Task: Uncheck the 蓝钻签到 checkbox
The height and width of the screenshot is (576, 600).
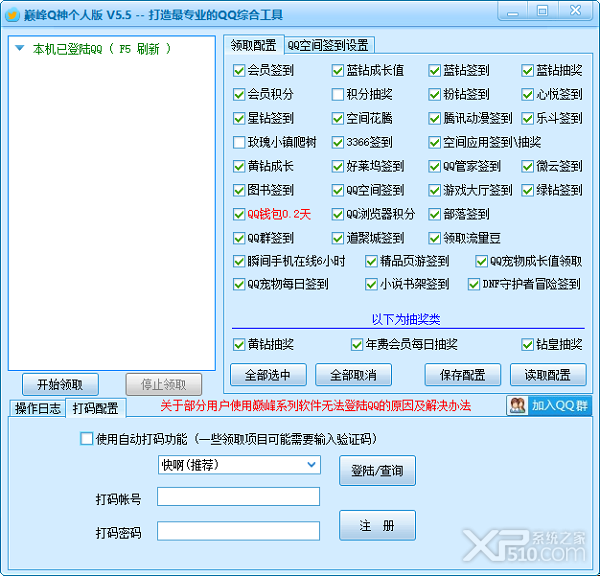Action: pos(434,70)
